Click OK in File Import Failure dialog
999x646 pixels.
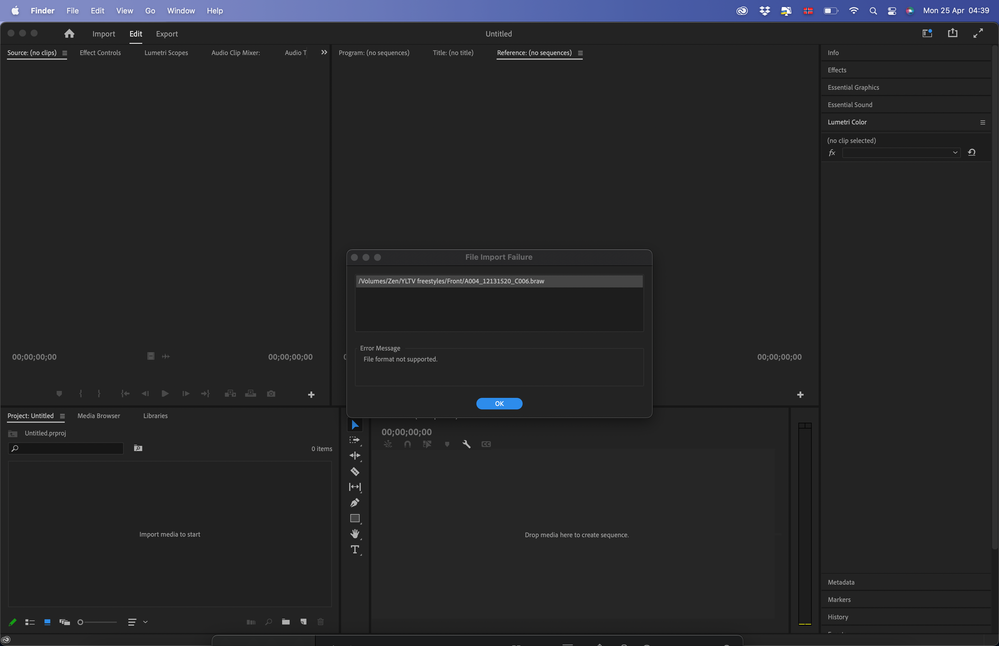(499, 403)
